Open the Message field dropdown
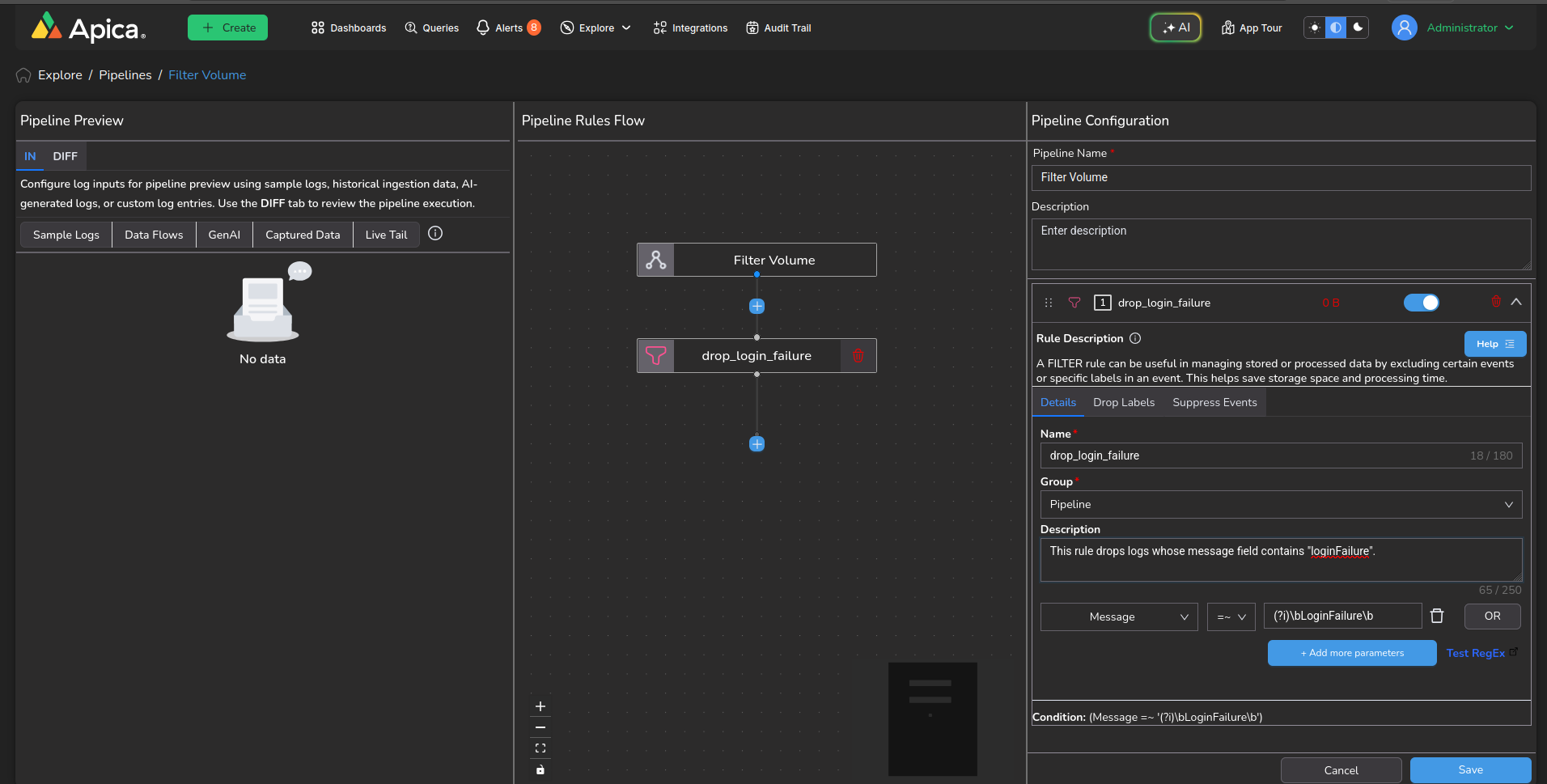This screenshot has width=1547, height=784. pyautogui.click(x=1118, y=617)
